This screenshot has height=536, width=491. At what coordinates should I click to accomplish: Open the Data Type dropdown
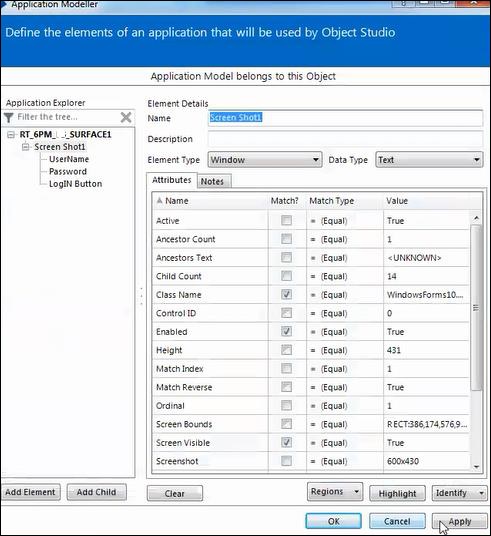coord(429,160)
